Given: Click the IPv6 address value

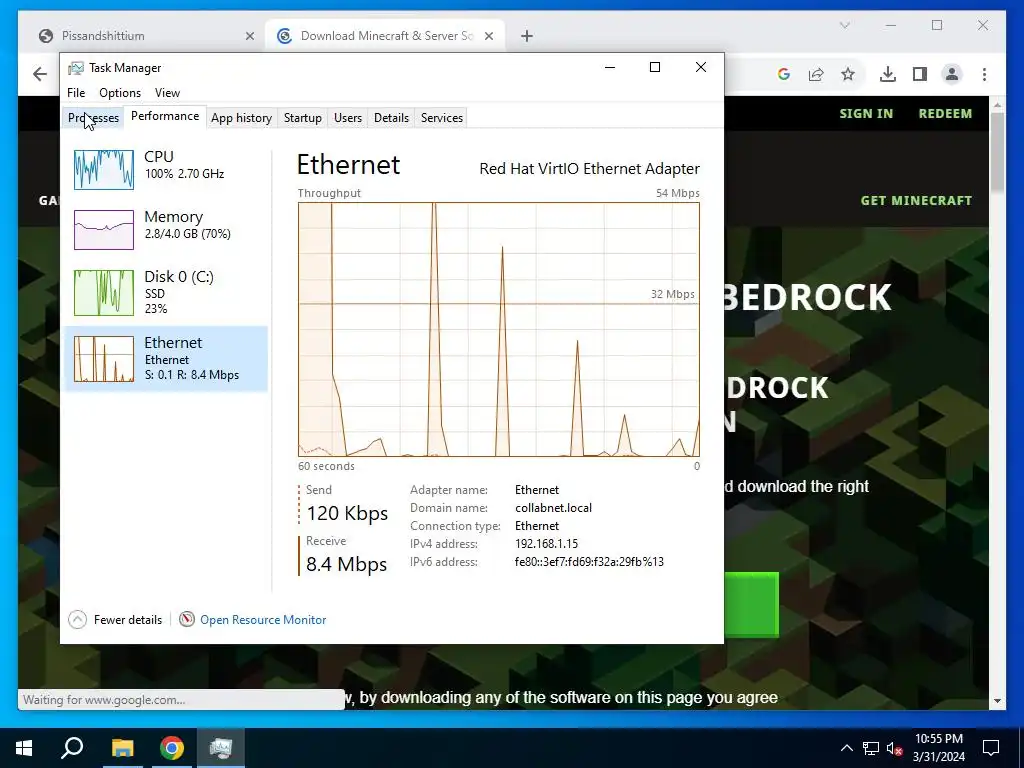Looking at the screenshot, I should (589, 562).
